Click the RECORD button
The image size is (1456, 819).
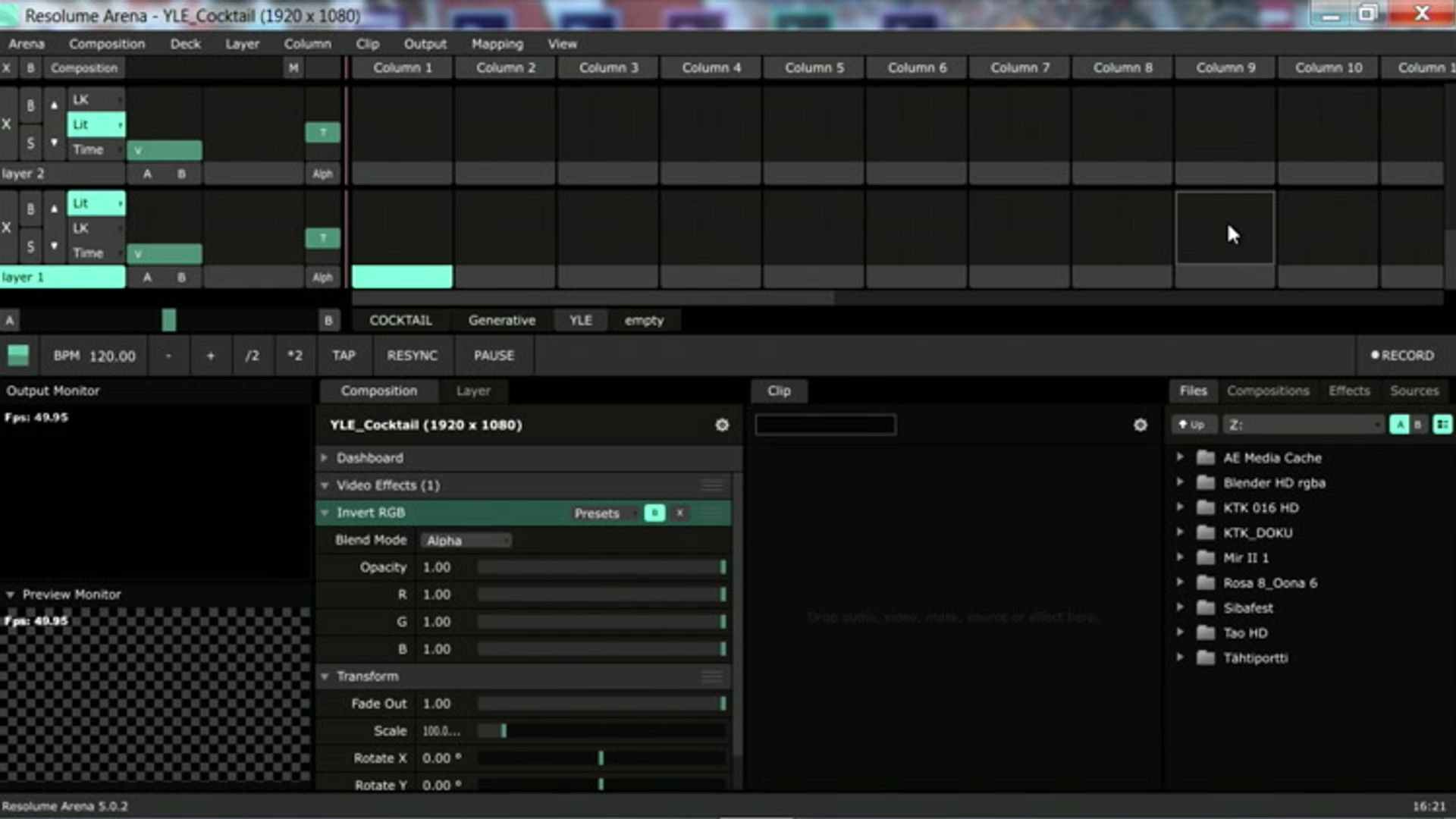pos(1402,356)
